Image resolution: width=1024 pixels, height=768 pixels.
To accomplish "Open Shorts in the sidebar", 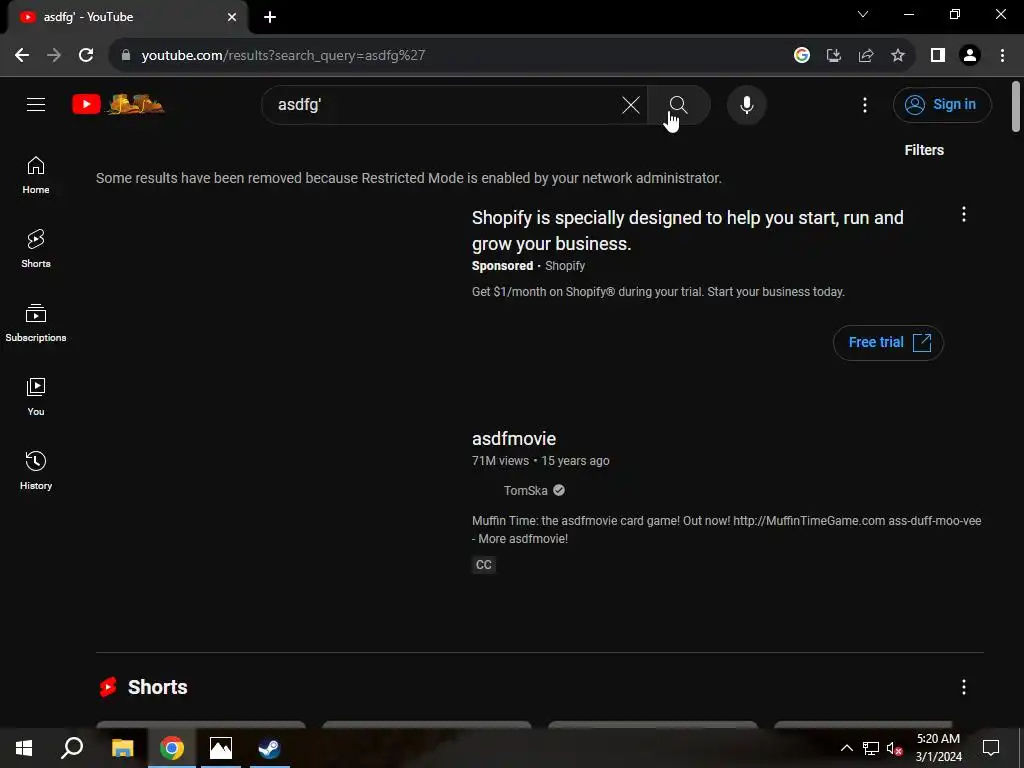I will [36, 249].
